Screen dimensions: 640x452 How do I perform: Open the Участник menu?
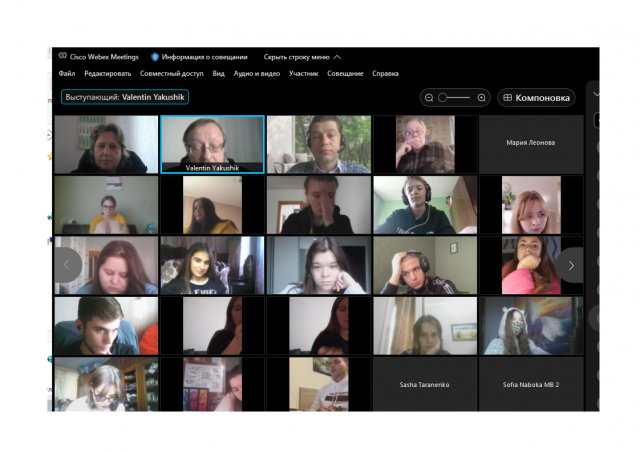click(303, 73)
